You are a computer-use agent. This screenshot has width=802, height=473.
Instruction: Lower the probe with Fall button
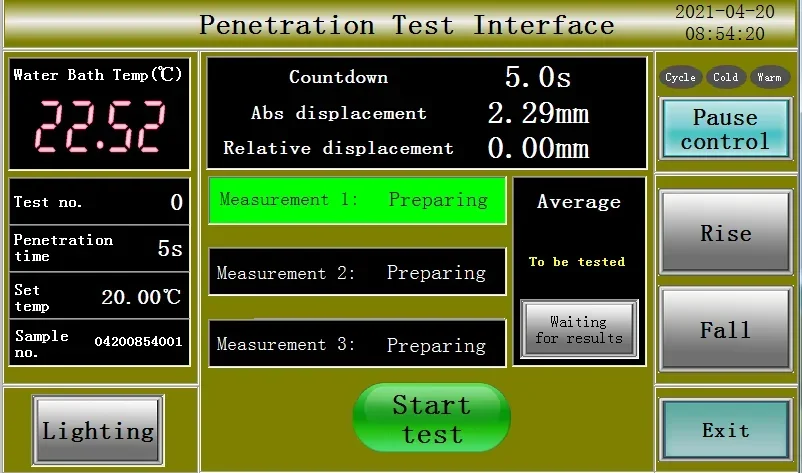(725, 329)
